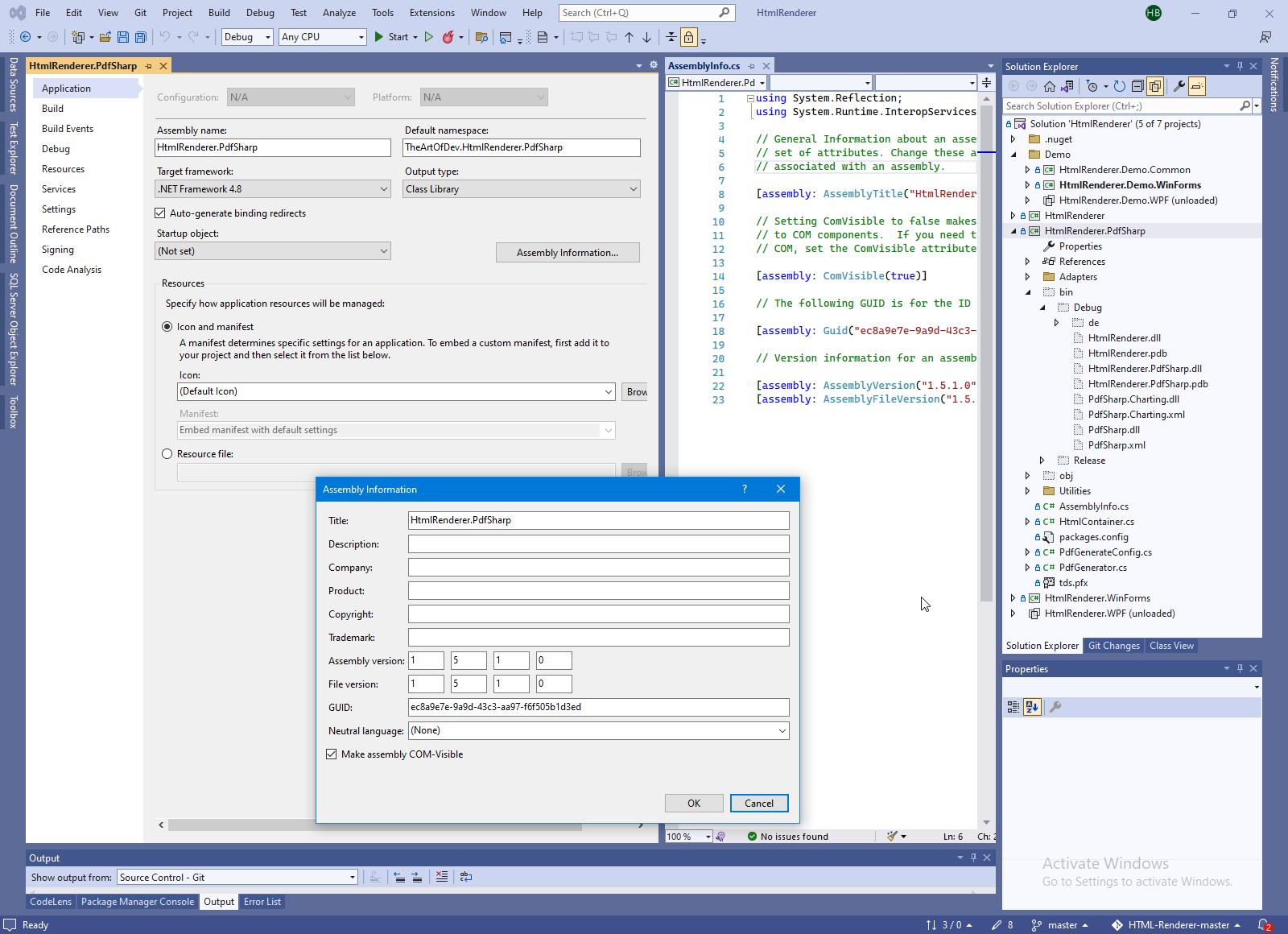Disable Auto-generate binding redirects
The image size is (1288, 934).
160,213
